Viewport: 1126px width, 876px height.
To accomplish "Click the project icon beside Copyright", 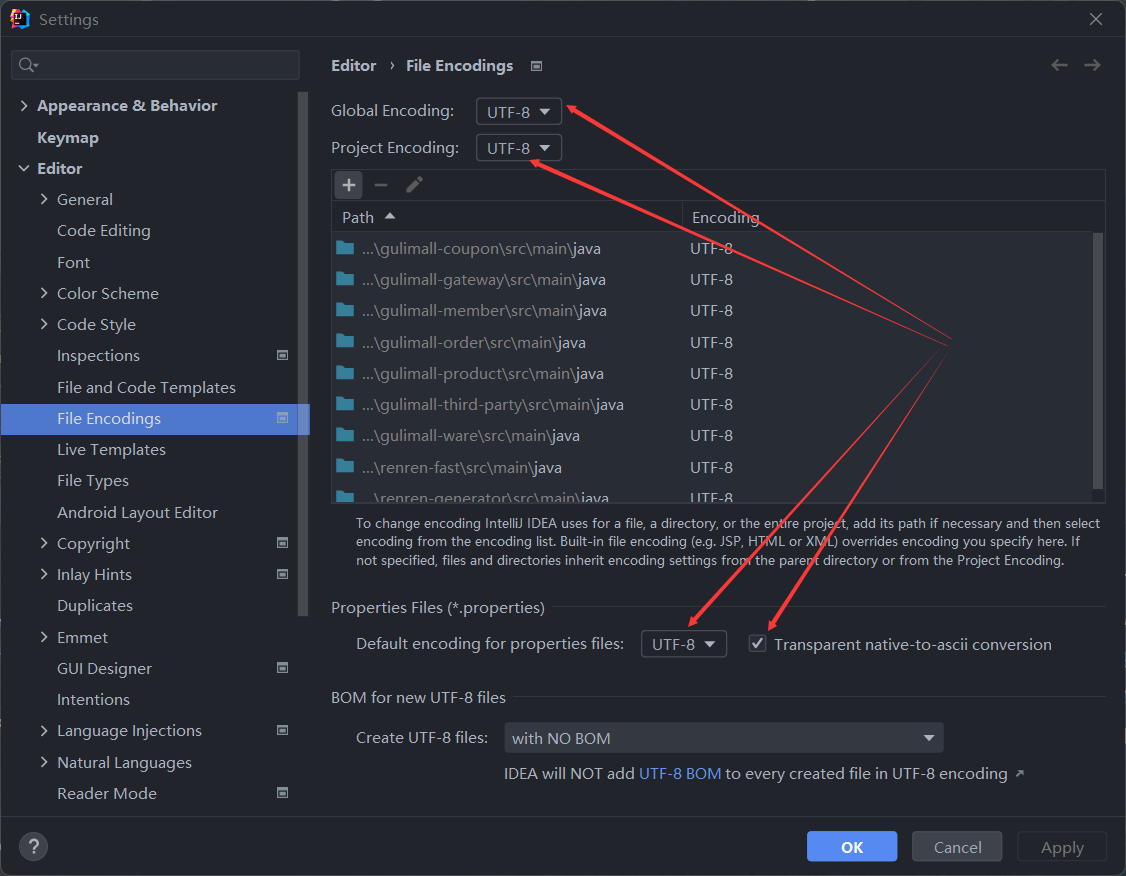I will [x=282, y=543].
